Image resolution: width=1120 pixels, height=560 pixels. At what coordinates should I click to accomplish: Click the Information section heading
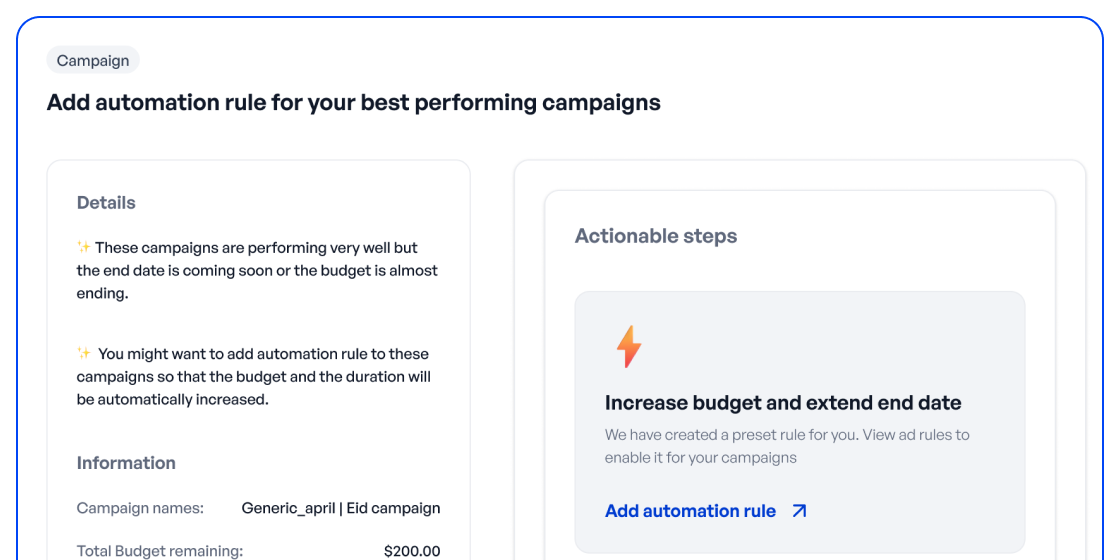pos(126,463)
